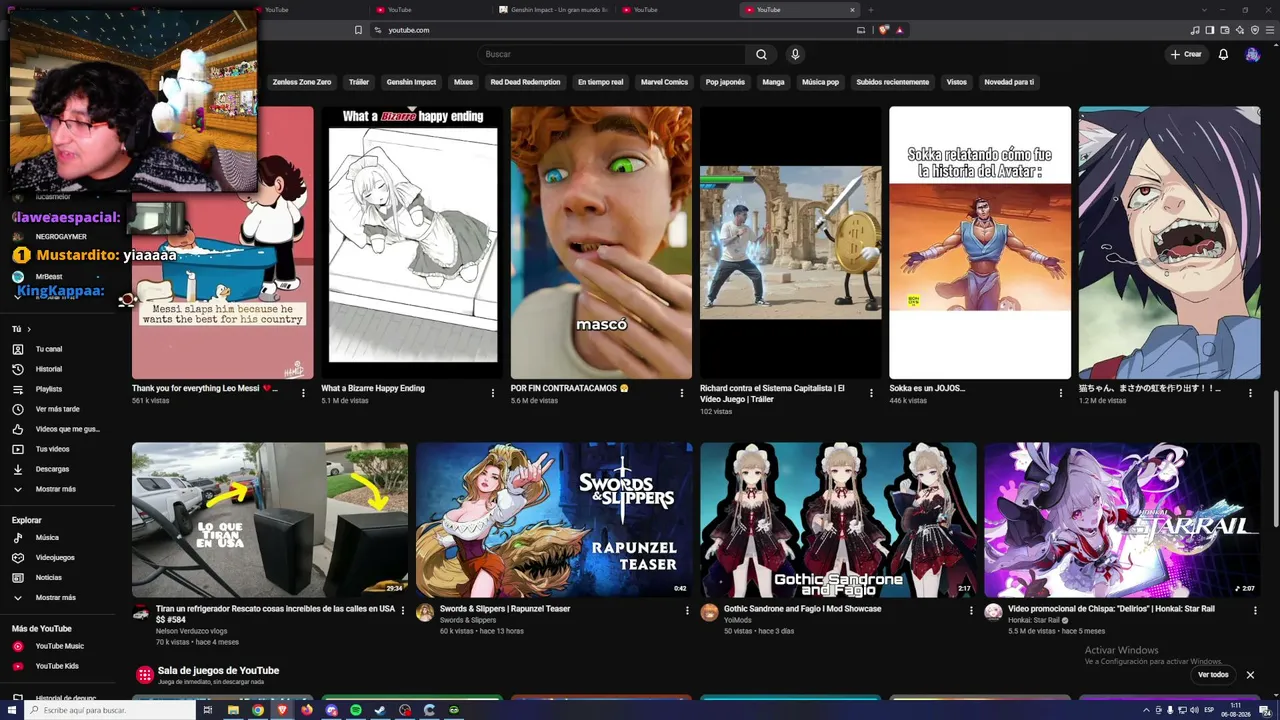Open the Brave main hamburger menu
This screenshot has width=1280, height=720.
[x=1270, y=30]
